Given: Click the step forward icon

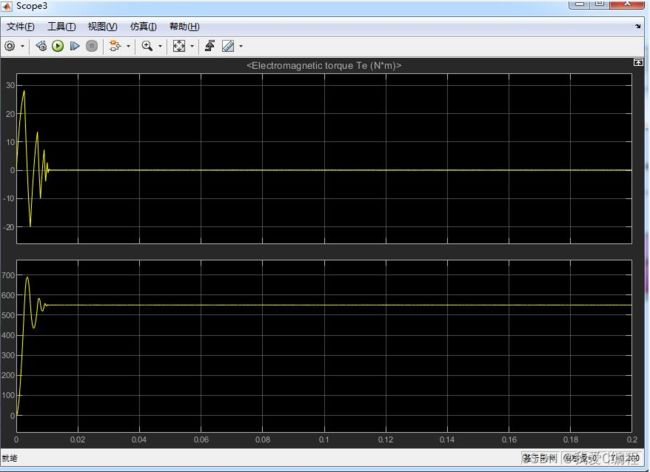Looking at the screenshot, I should coord(75,46).
